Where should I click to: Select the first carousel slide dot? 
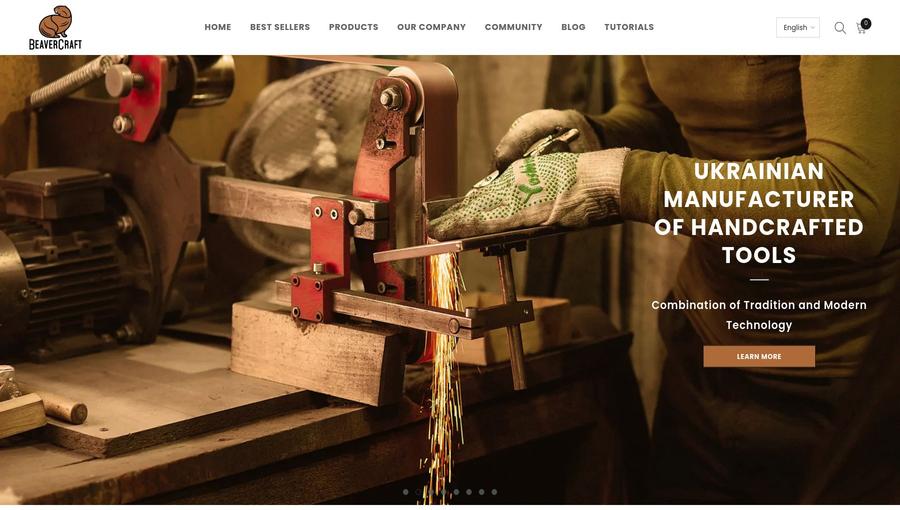406,492
